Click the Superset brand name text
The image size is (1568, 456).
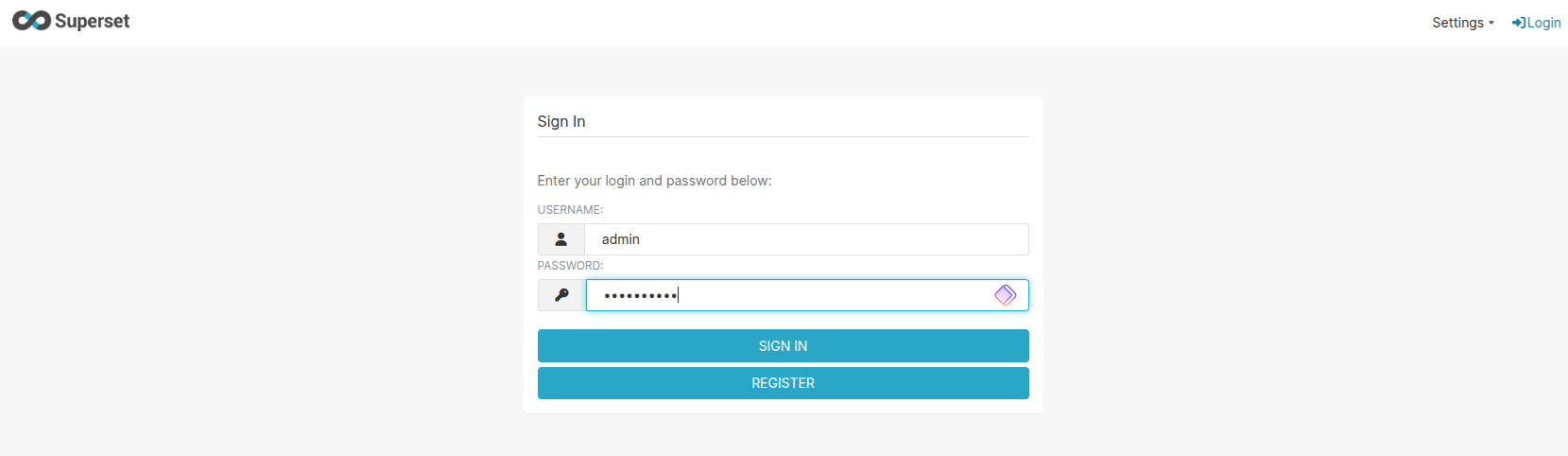[92, 21]
